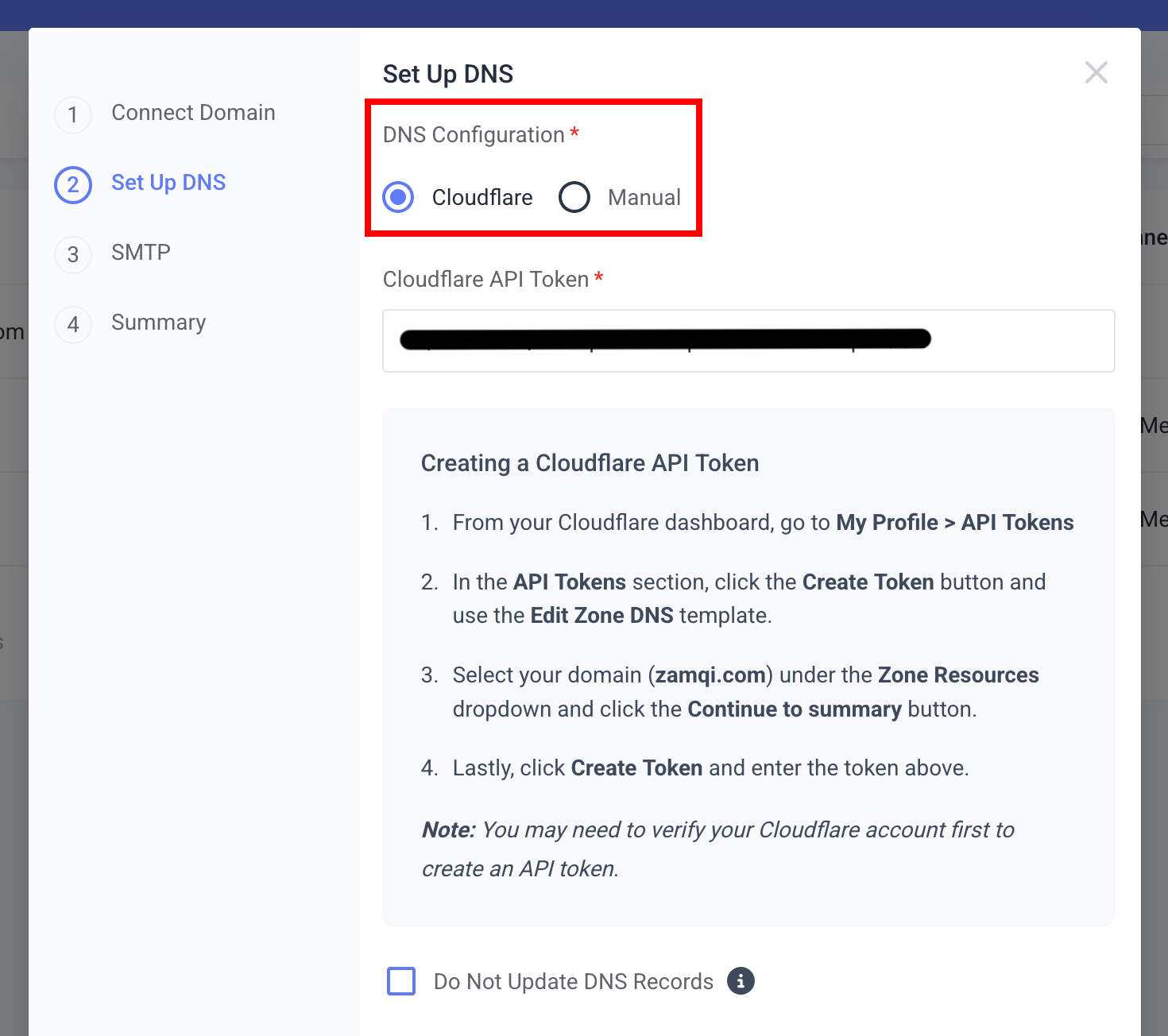The height and width of the screenshot is (1036, 1168).
Task: Click the DNS records info icon
Action: tap(741, 981)
